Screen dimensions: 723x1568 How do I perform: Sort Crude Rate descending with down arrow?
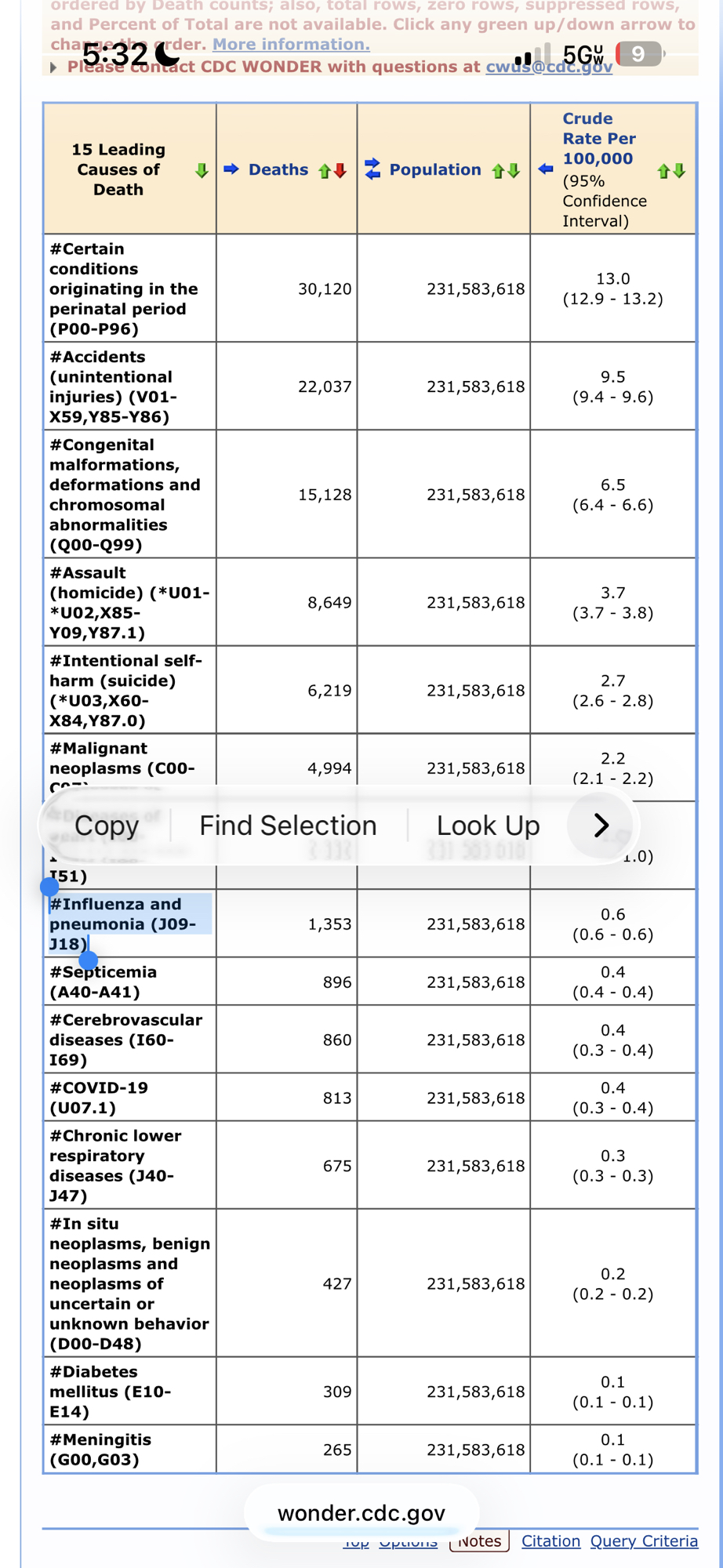click(679, 171)
